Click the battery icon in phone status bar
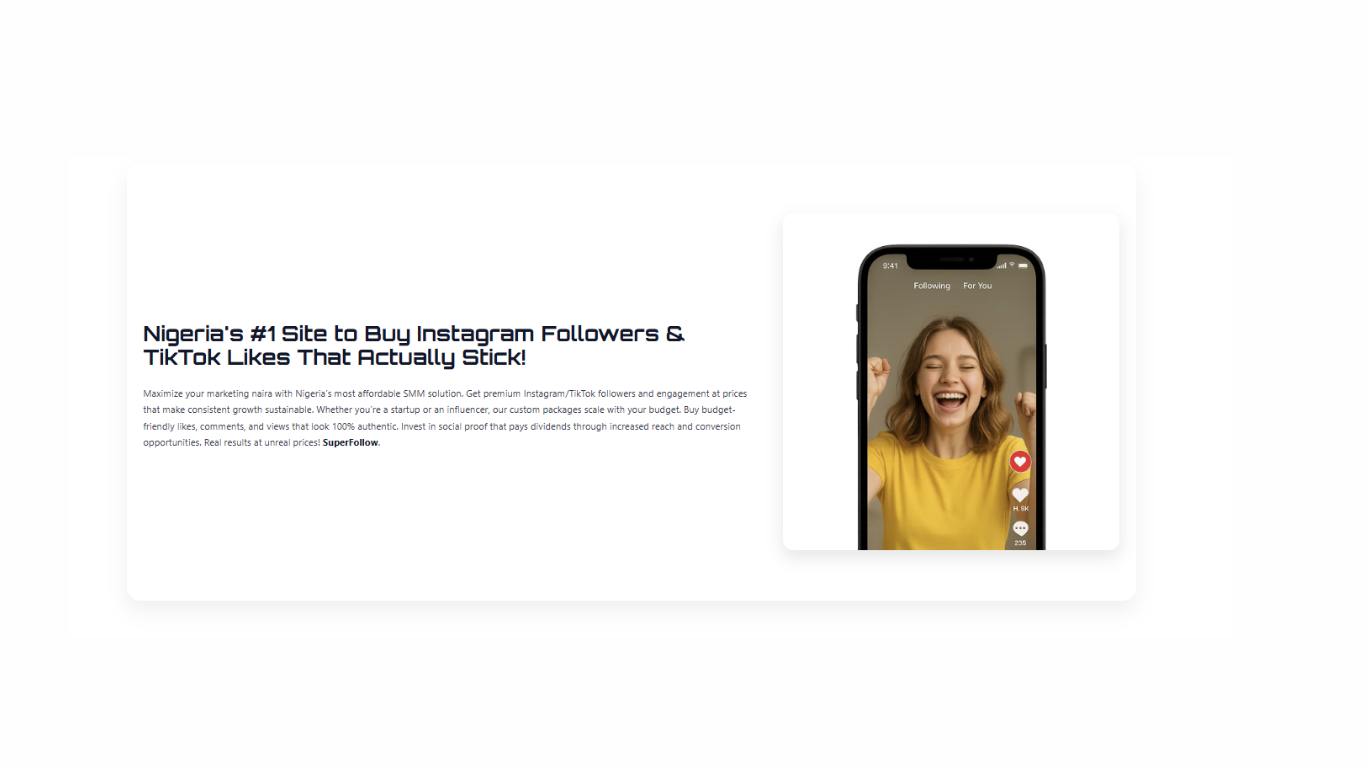 coord(1023,266)
